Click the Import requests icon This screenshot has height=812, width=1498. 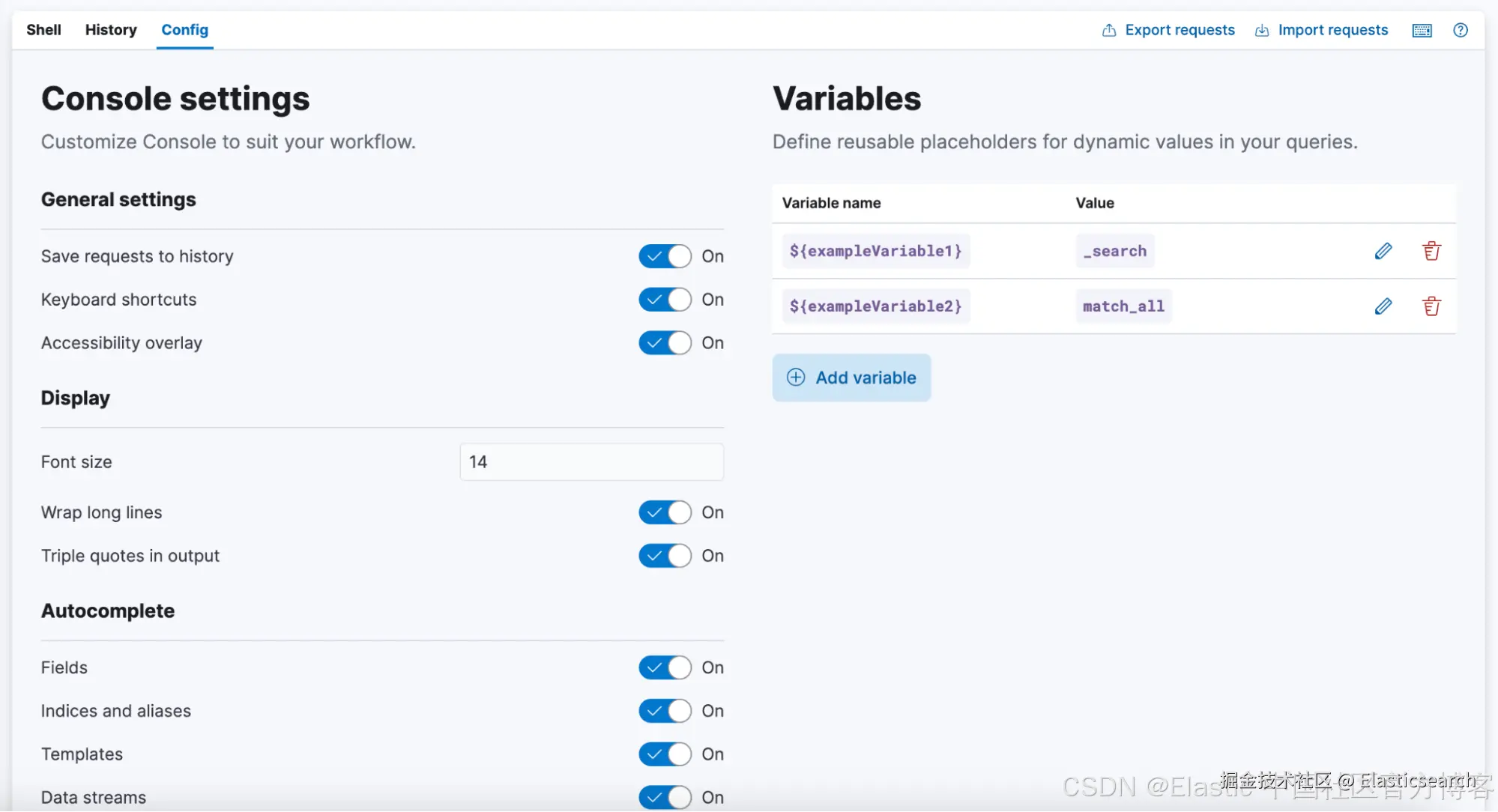click(1262, 31)
